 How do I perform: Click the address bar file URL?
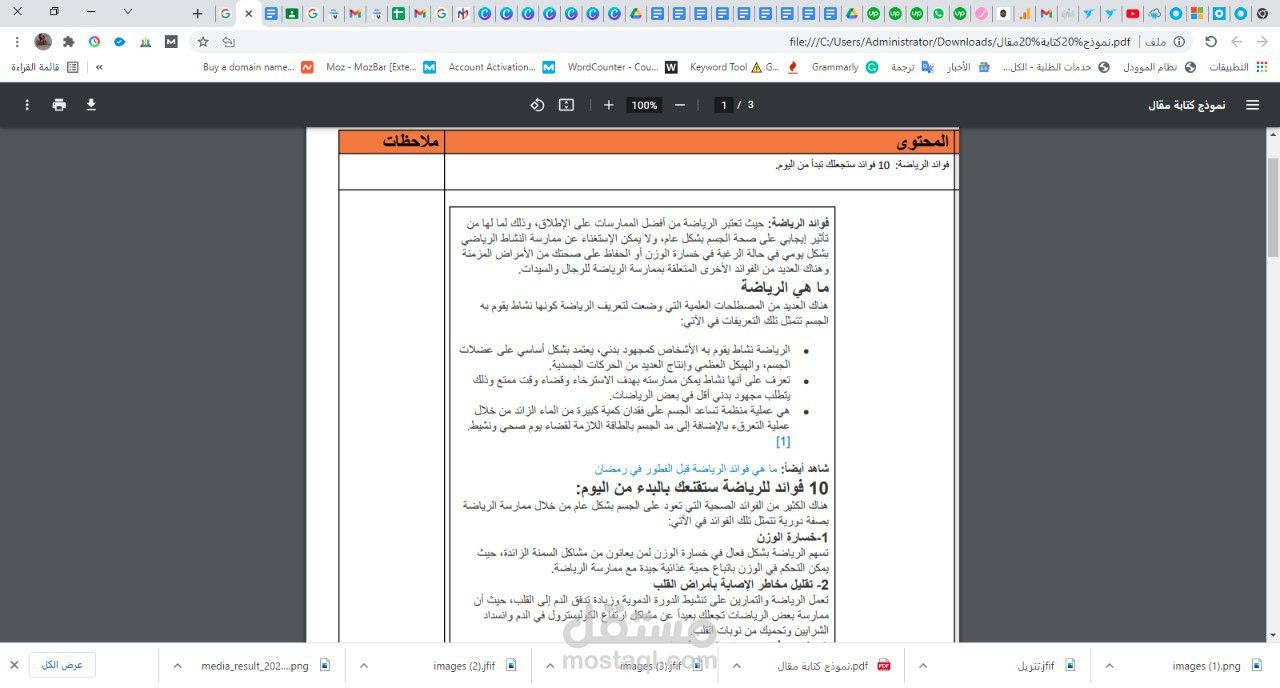[x=960, y=42]
